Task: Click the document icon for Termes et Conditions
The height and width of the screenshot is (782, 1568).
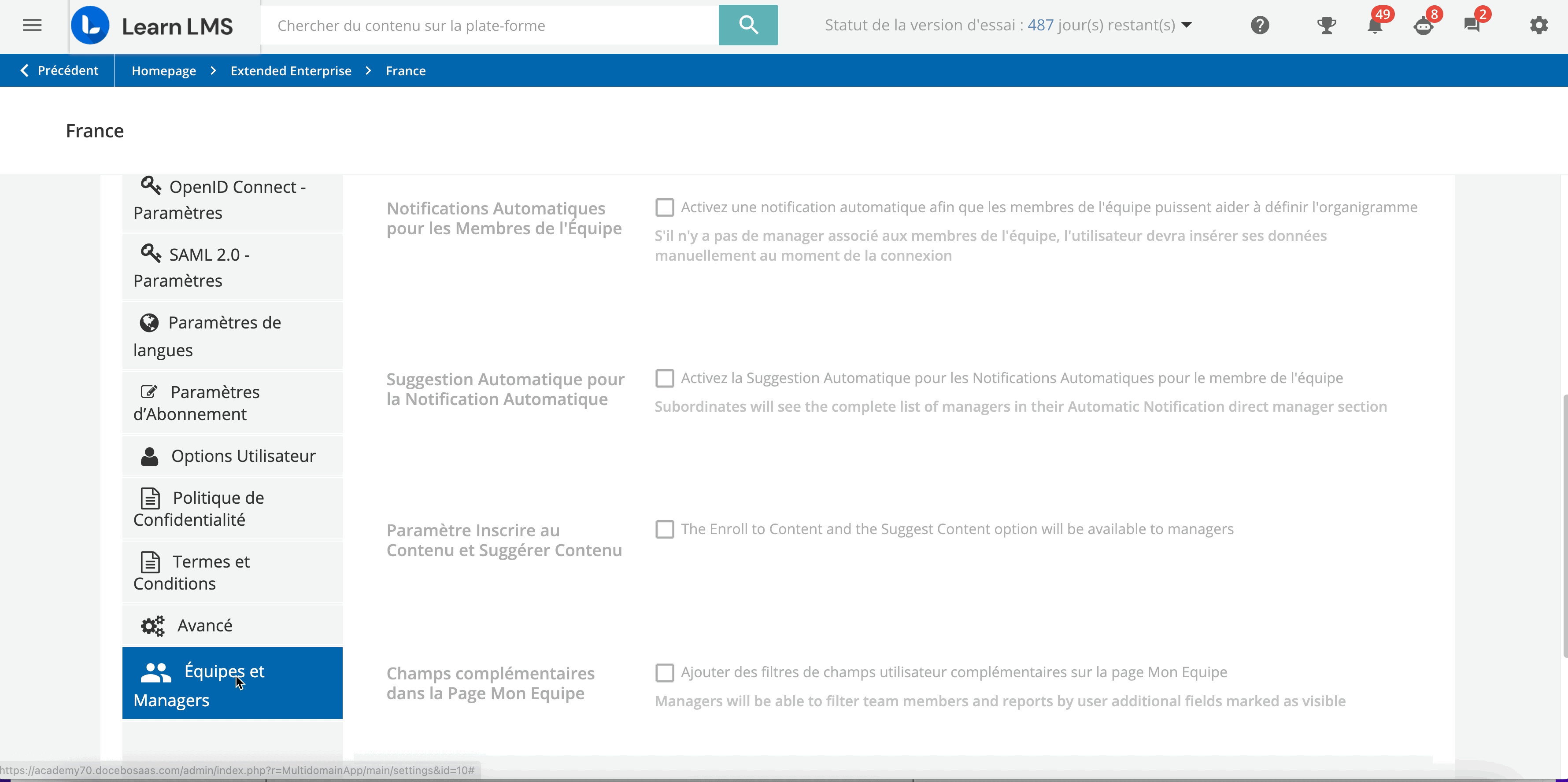Action: pos(150,562)
